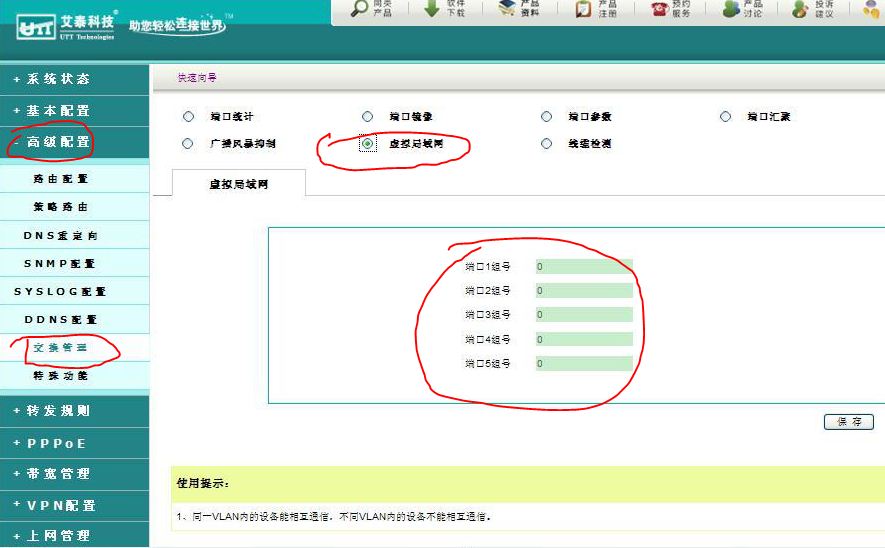Image resolution: width=885 pixels, height=548 pixels.
Task: Click the 快速向导 link
Action: [x=197, y=78]
